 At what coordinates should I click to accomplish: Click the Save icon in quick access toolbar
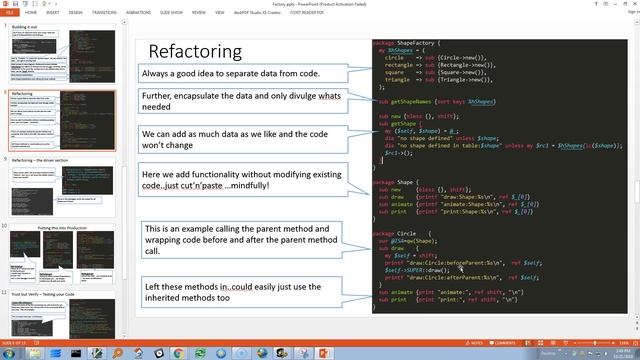[15, 4]
